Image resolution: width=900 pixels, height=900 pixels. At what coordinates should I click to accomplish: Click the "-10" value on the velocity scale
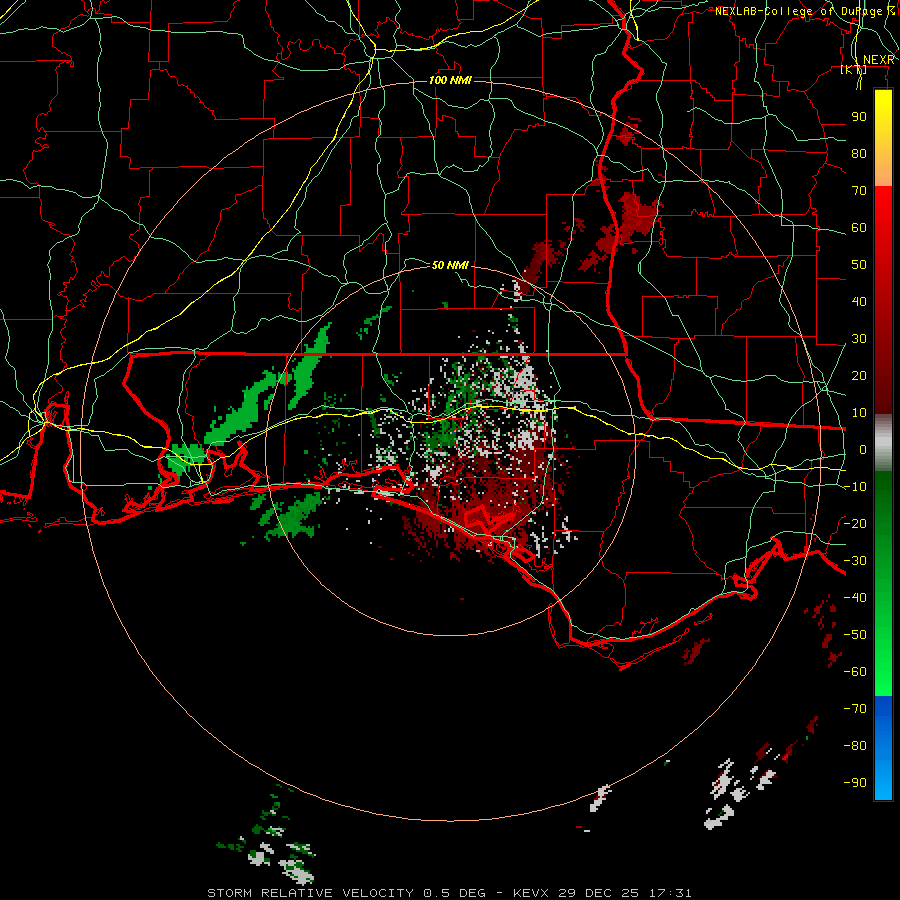click(855, 487)
